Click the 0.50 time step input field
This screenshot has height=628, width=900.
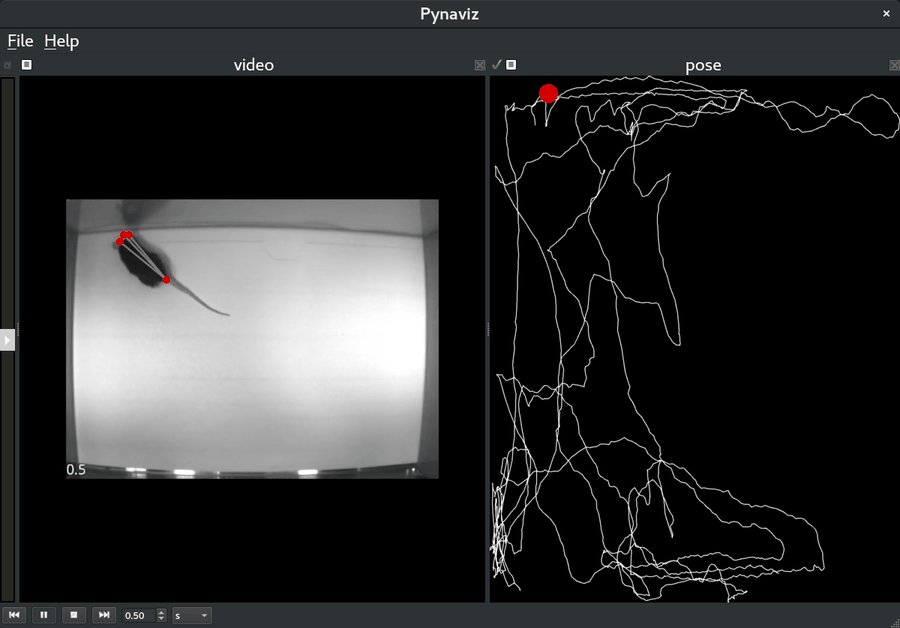(x=138, y=615)
